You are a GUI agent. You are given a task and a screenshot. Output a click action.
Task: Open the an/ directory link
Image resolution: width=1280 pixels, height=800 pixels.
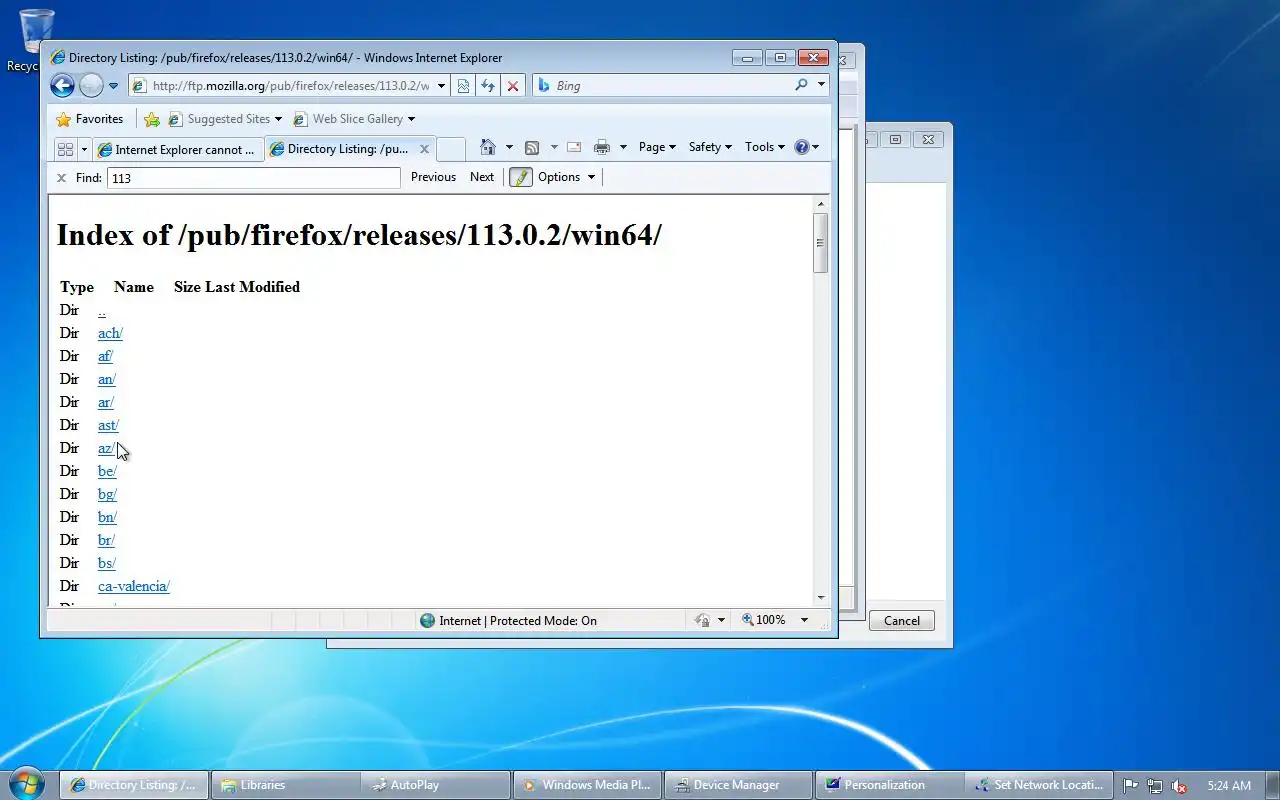pos(107,379)
